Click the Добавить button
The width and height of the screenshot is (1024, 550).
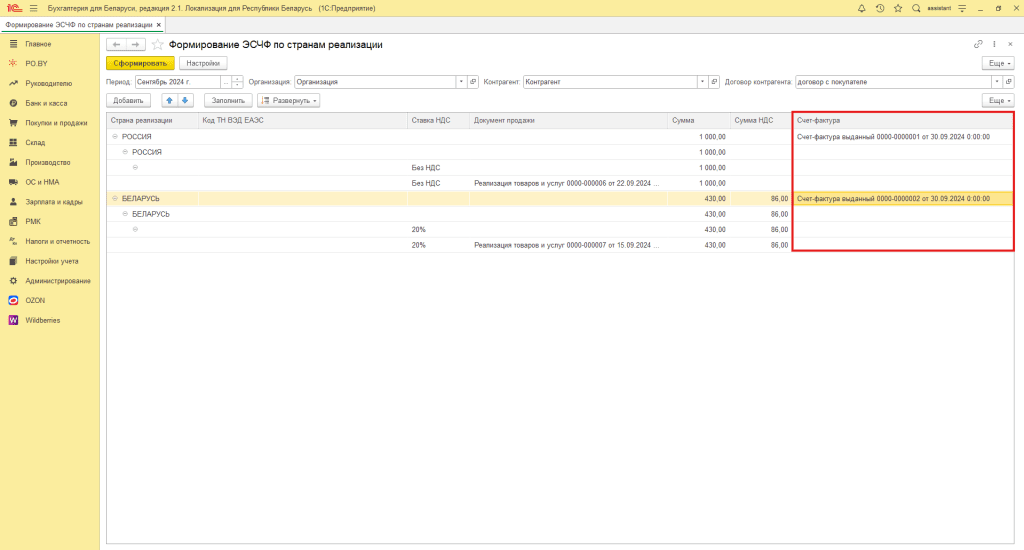tap(129, 101)
